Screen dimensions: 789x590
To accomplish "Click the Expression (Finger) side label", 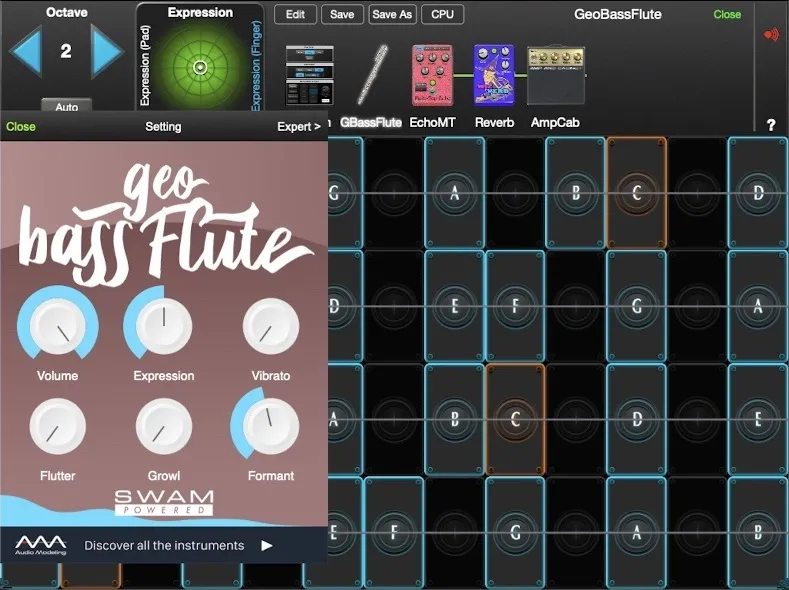I will coord(257,66).
